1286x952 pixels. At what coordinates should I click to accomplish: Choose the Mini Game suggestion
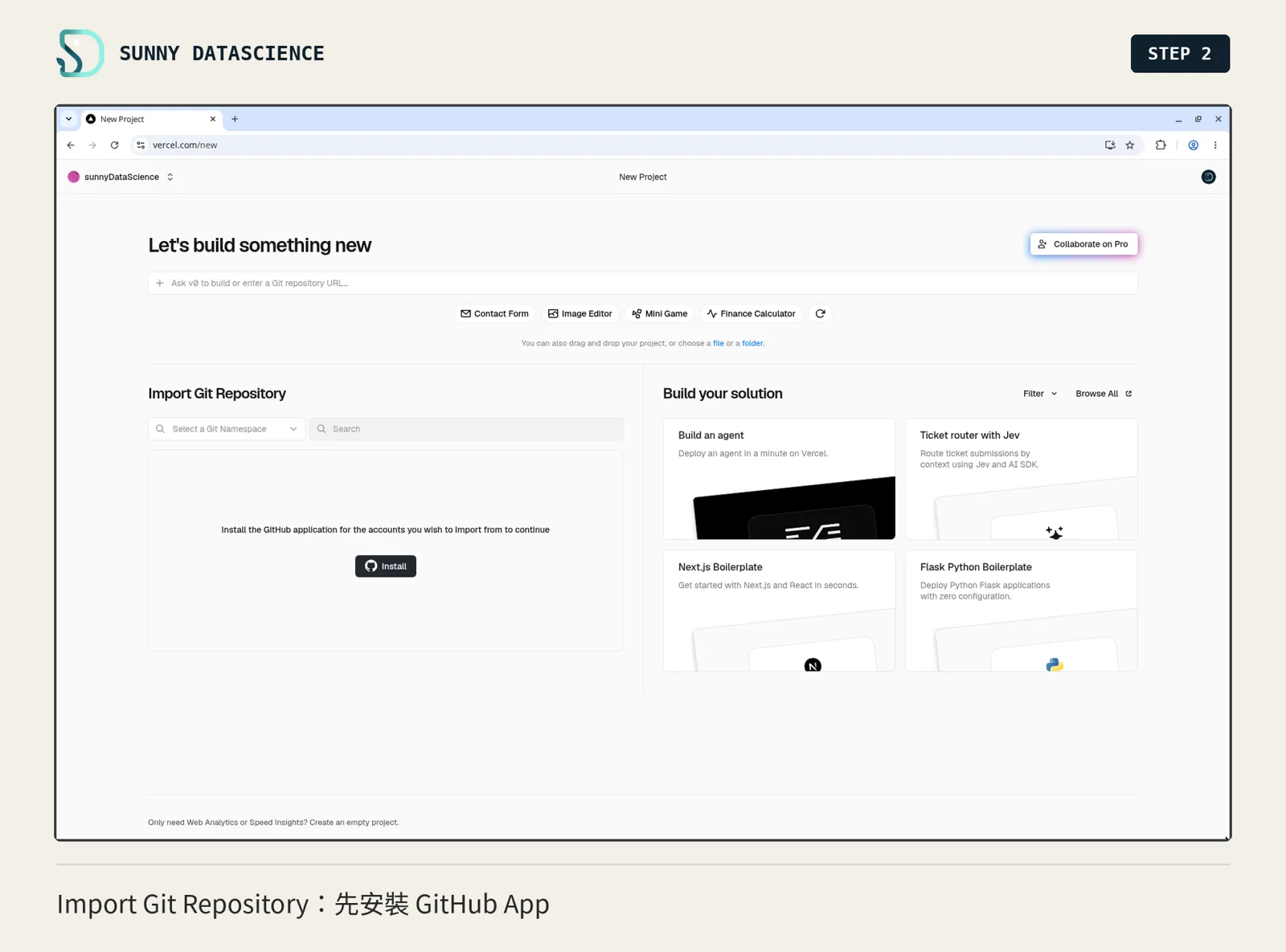(x=660, y=314)
